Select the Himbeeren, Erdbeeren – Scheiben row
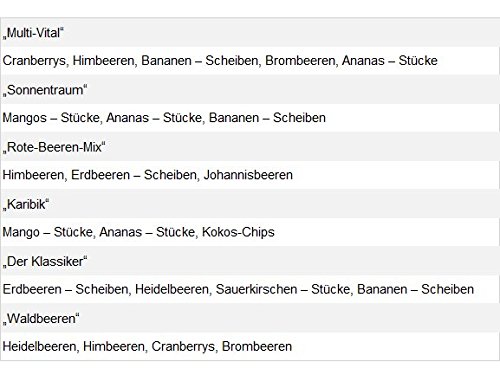 point(250,175)
